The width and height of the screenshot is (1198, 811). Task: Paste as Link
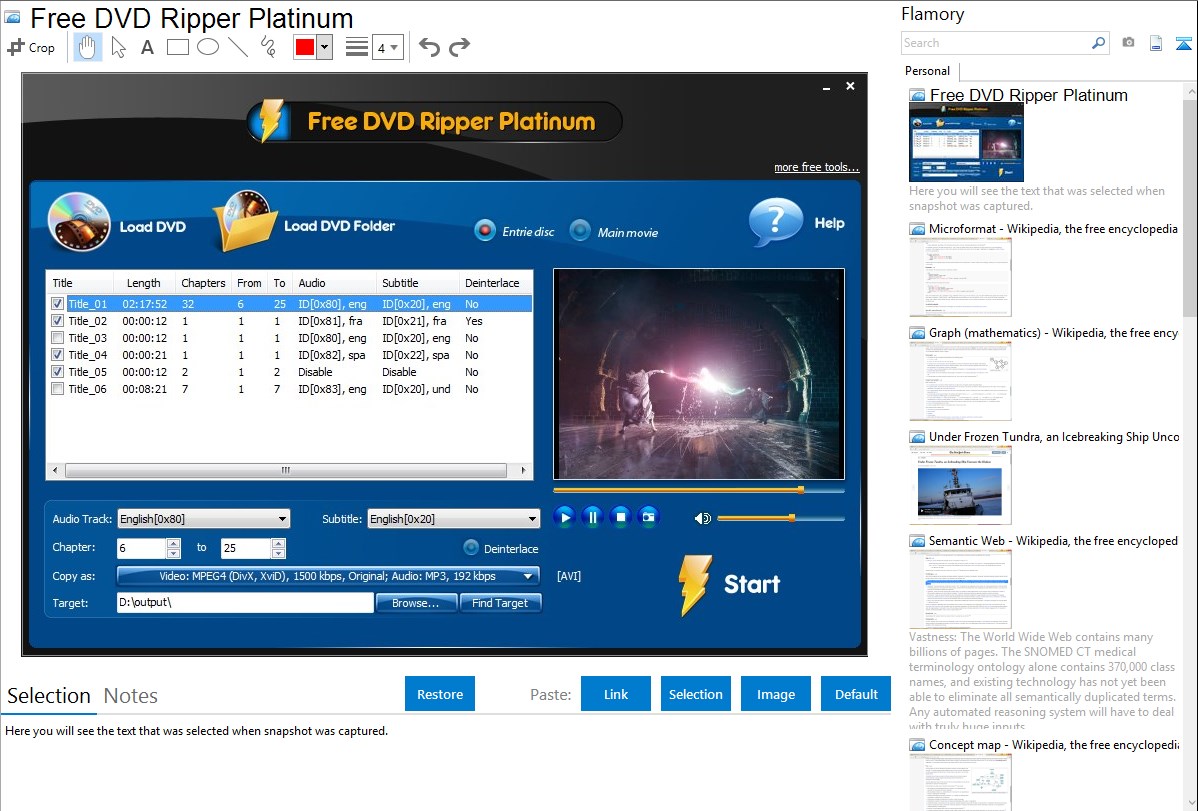click(616, 694)
